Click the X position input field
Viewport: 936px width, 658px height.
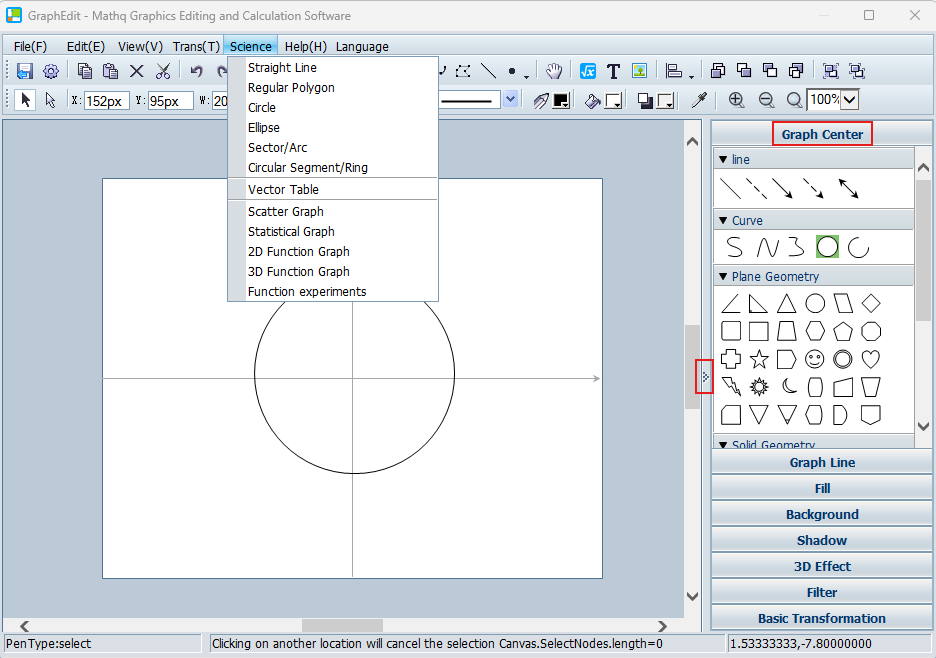coord(107,100)
